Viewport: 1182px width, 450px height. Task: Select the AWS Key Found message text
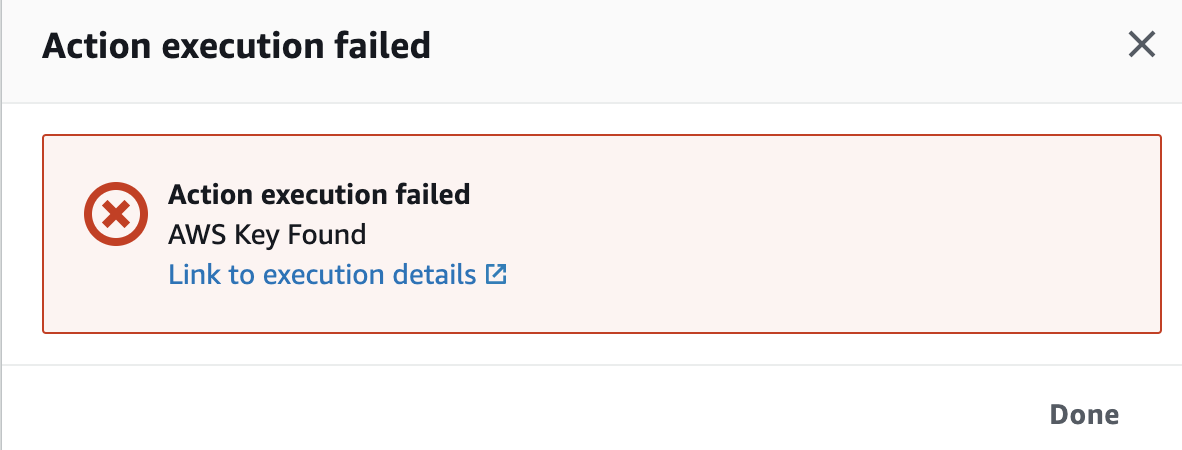[267, 235]
